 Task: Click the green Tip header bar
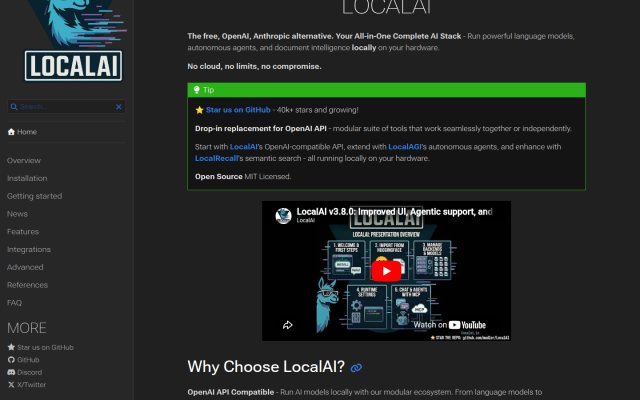pos(386,90)
